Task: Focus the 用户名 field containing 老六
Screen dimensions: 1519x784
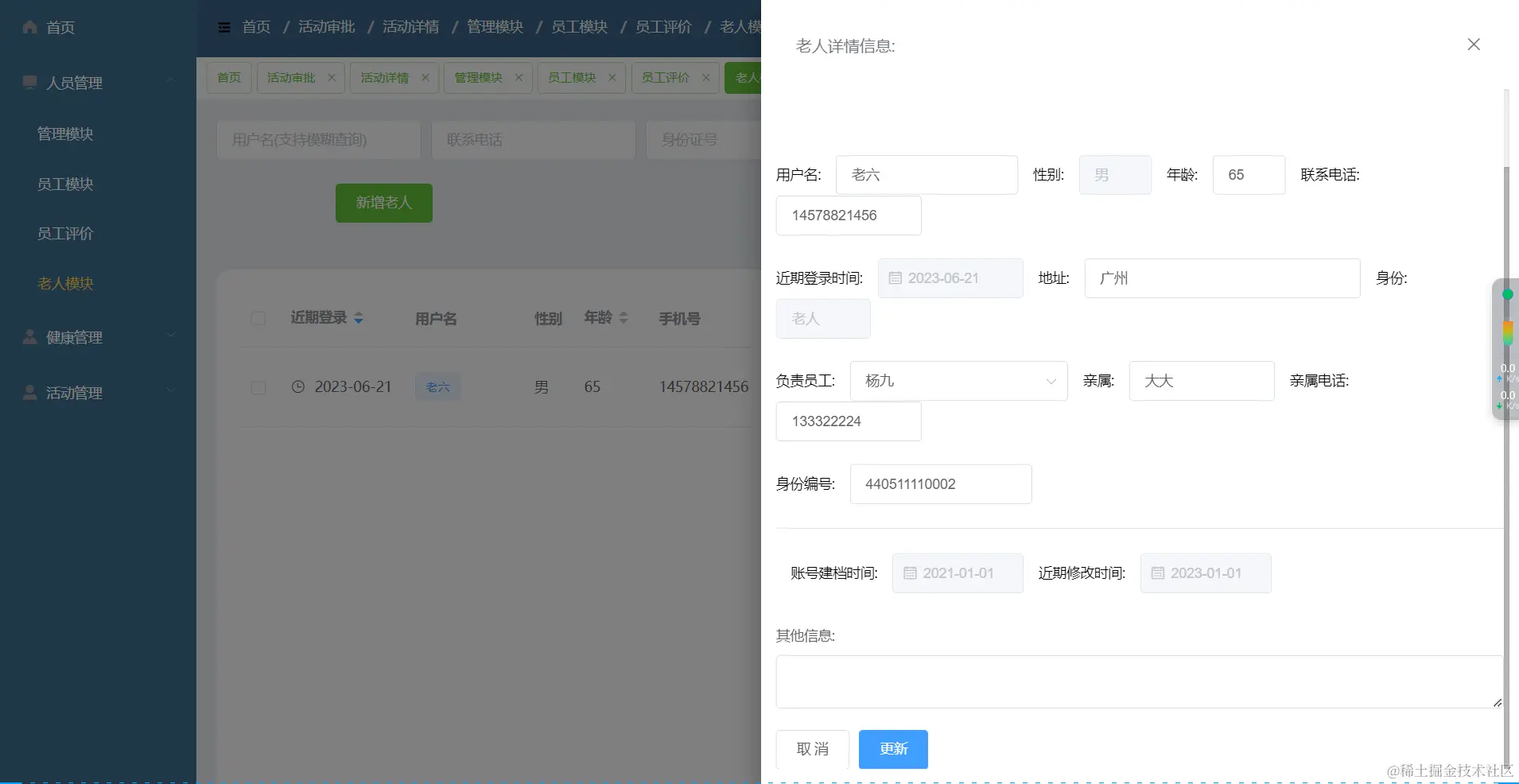Action: coord(927,175)
